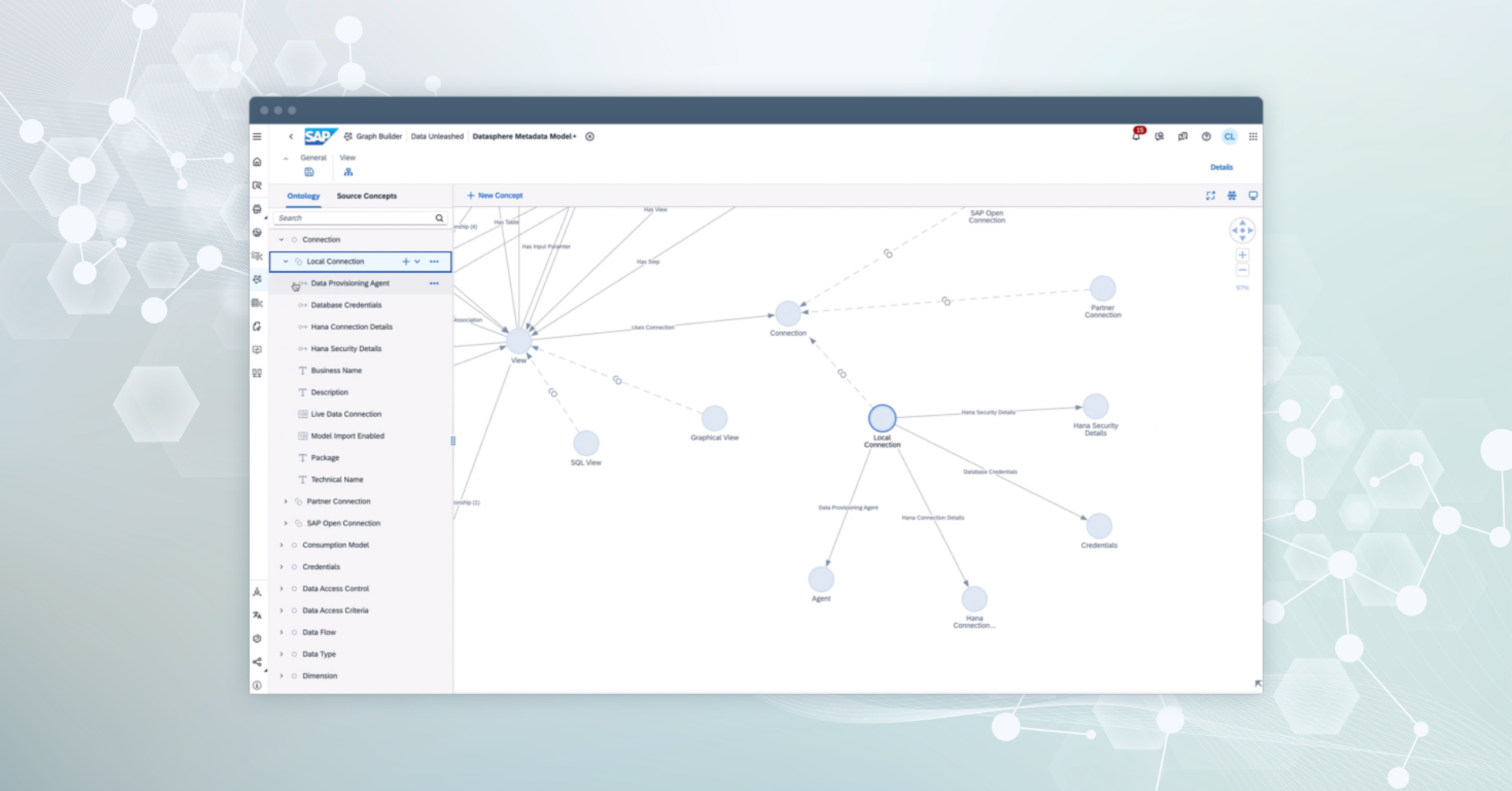Open the help question mark icon
The width and height of the screenshot is (1512, 791).
coord(1206,137)
